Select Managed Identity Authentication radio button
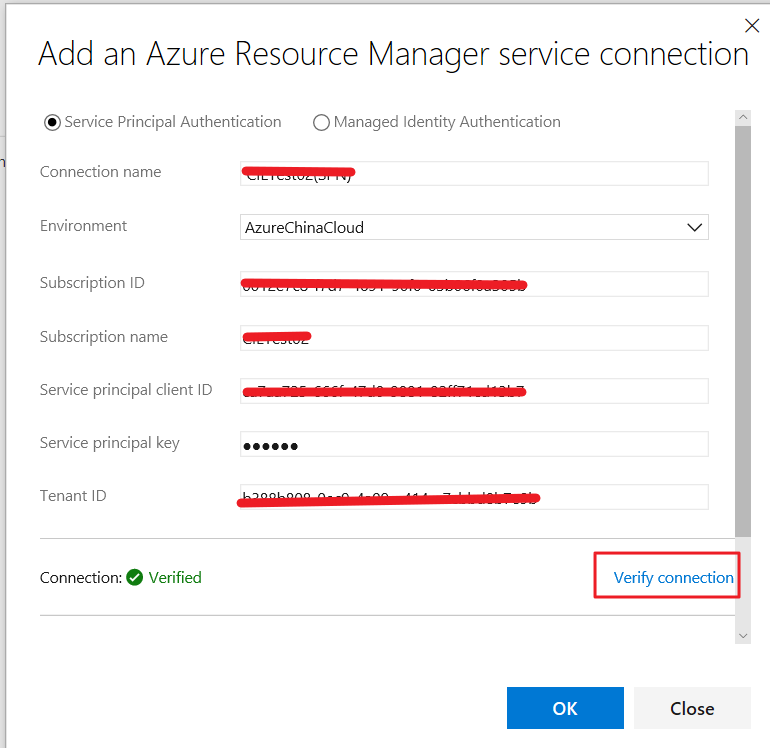 (x=321, y=122)
